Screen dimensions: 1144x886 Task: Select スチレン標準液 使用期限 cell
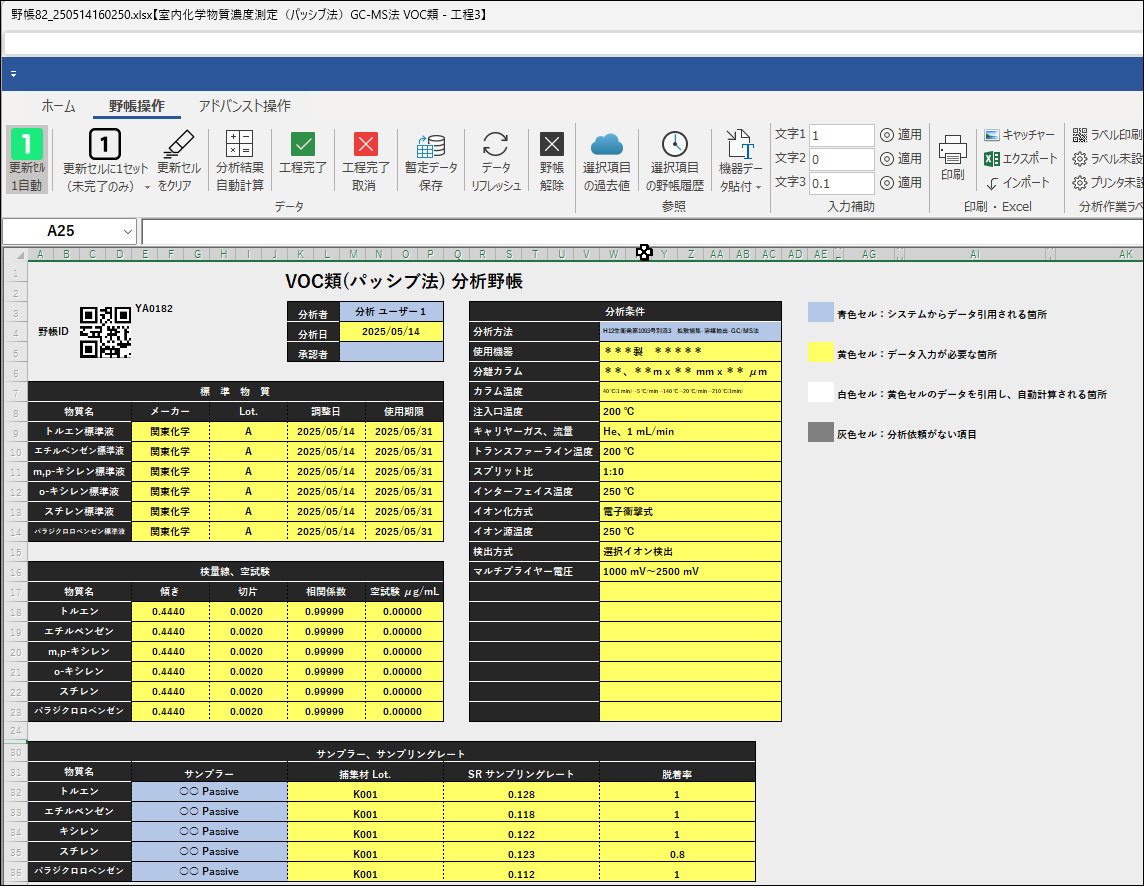pos(403,512)
